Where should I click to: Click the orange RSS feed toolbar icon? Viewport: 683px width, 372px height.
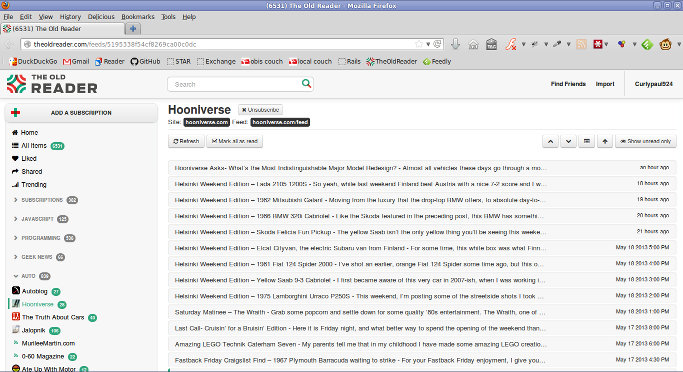pyautogui.click(x=581, y=44)
